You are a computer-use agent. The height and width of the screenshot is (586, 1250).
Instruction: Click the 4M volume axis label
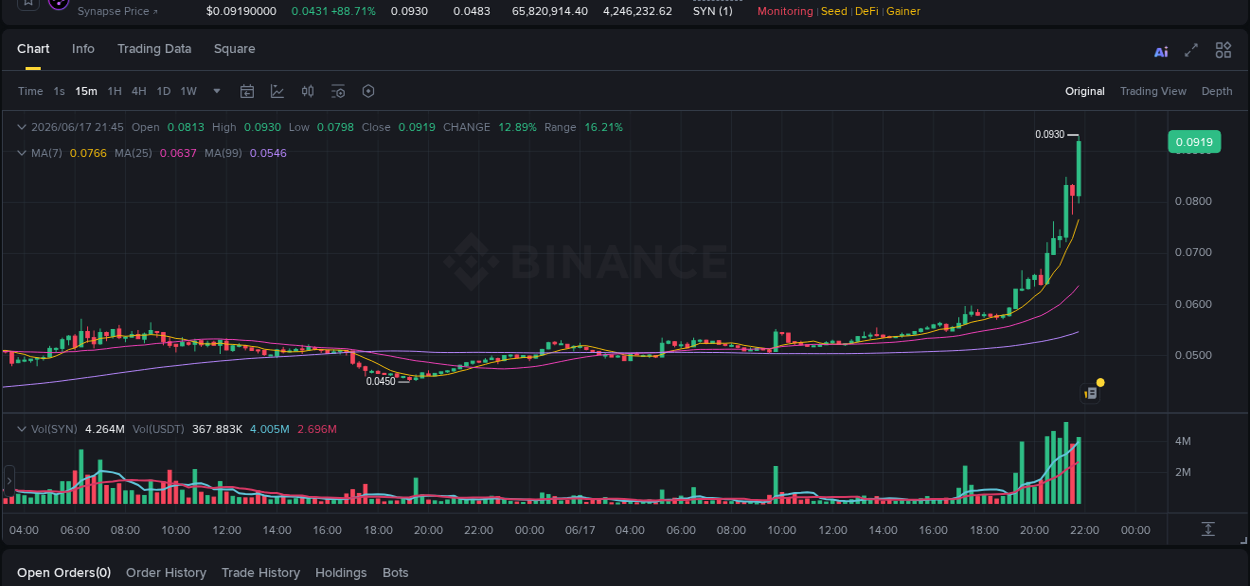point(1182,441)
